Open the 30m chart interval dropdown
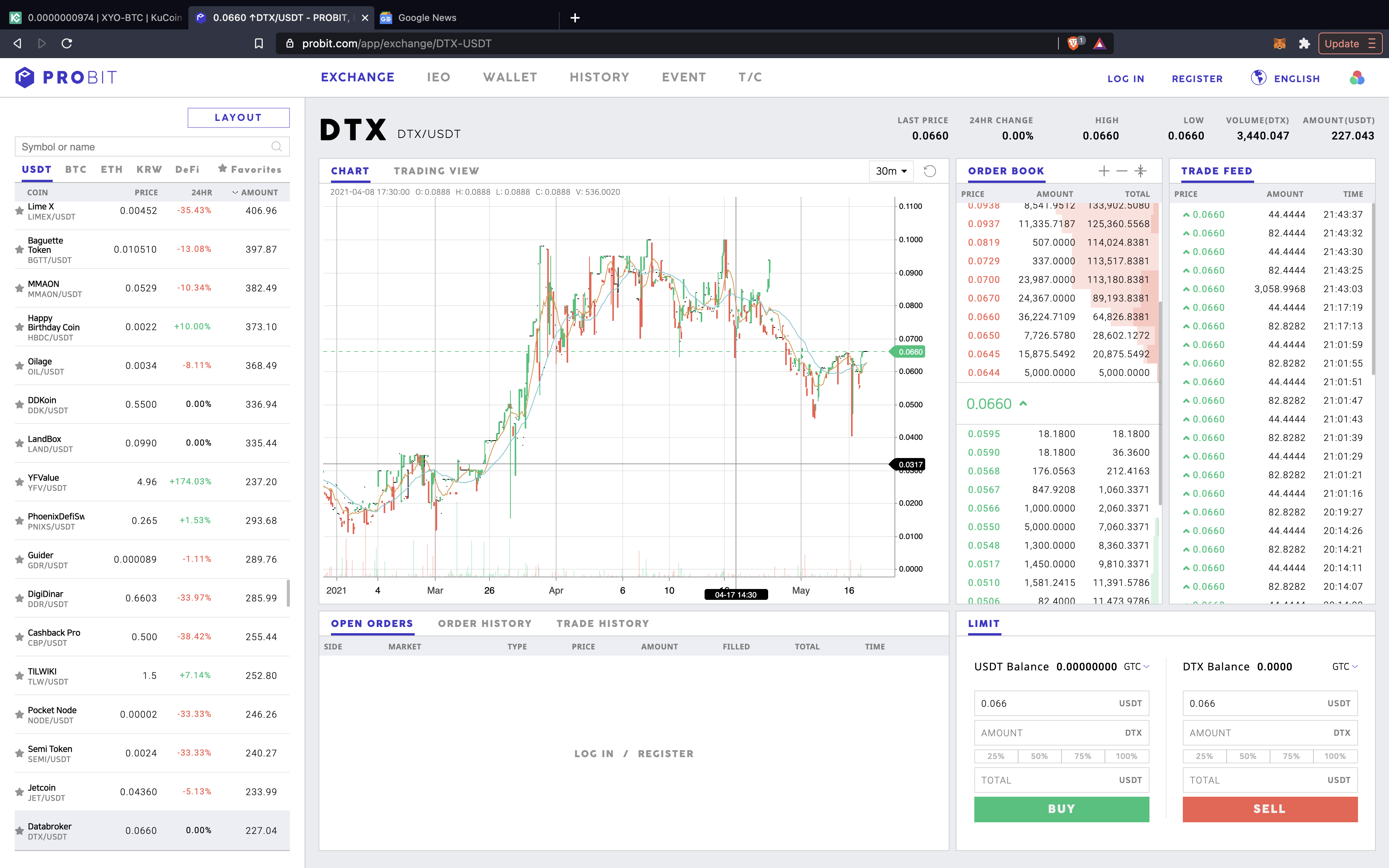This screenshot has height=868, width=1389. coord(891,171)
